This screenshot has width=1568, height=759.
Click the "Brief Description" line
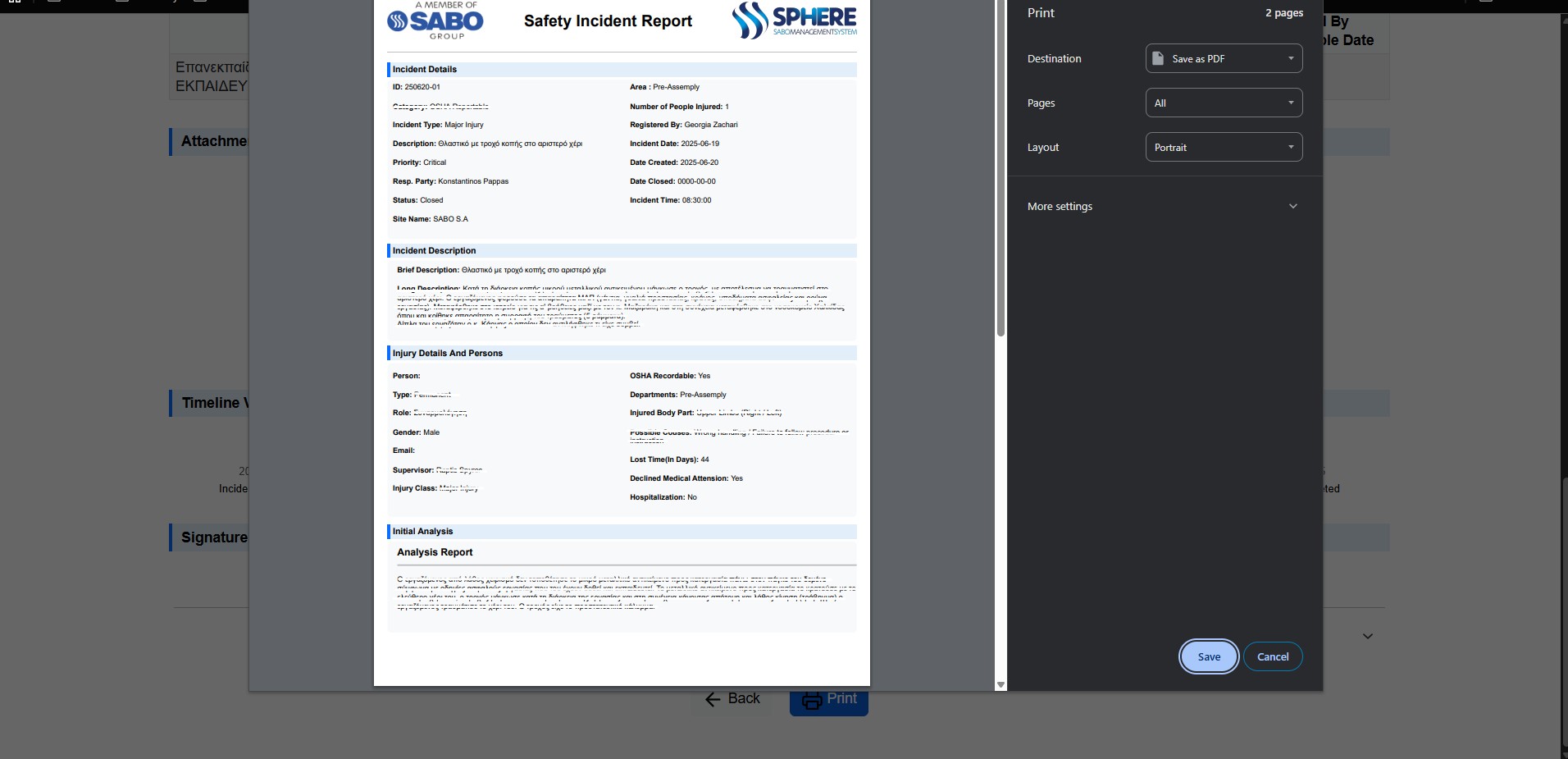pos(501,270)
